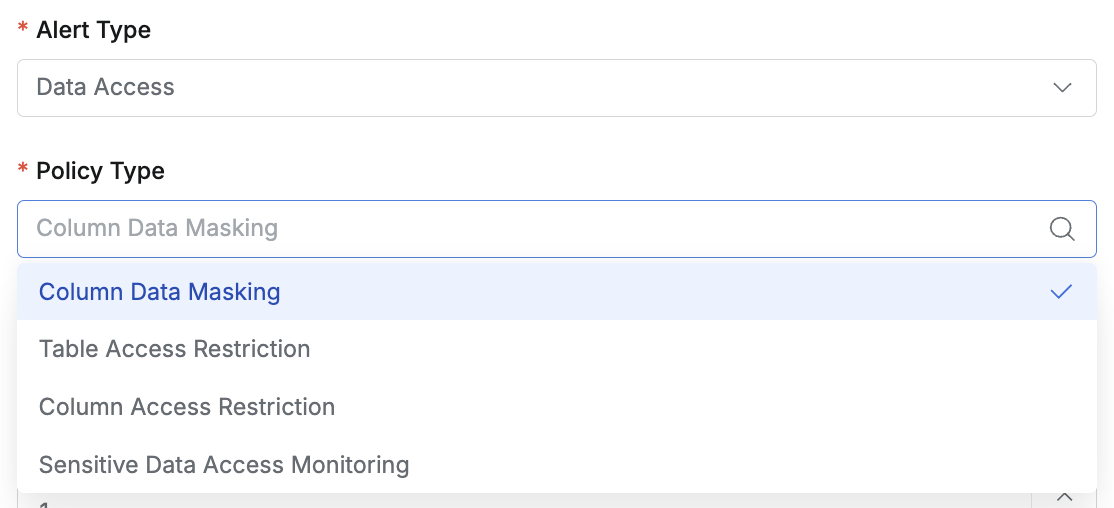Click the magnifier search icon in Policy Type

[x=1062, y=229]
